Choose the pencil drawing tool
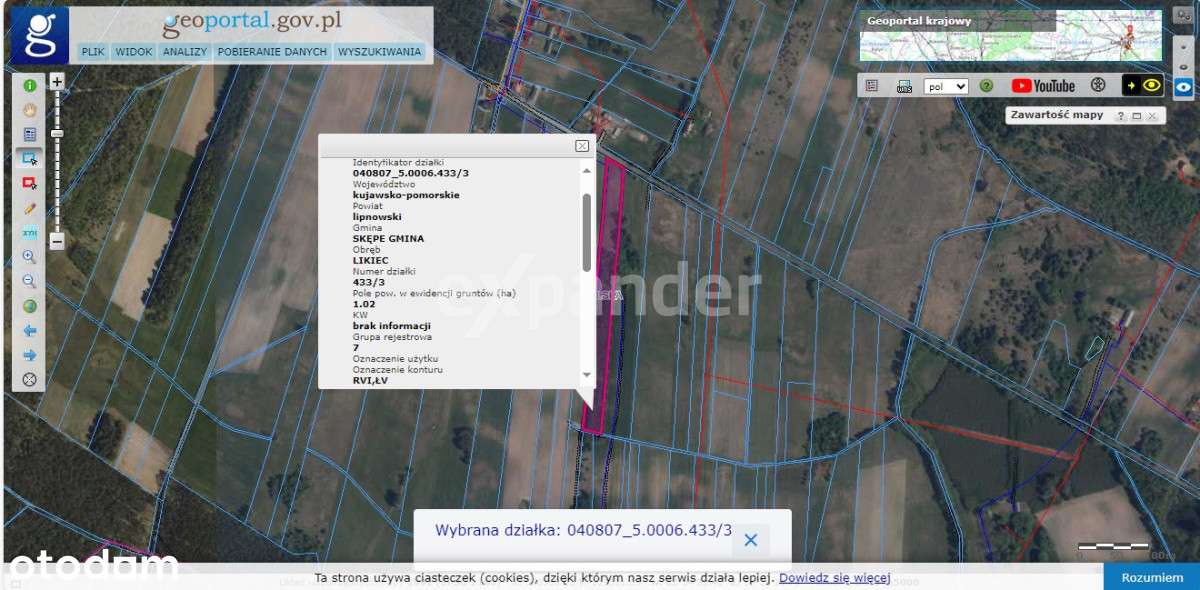This screenshot has width=1200, height=590. point(29,208)
